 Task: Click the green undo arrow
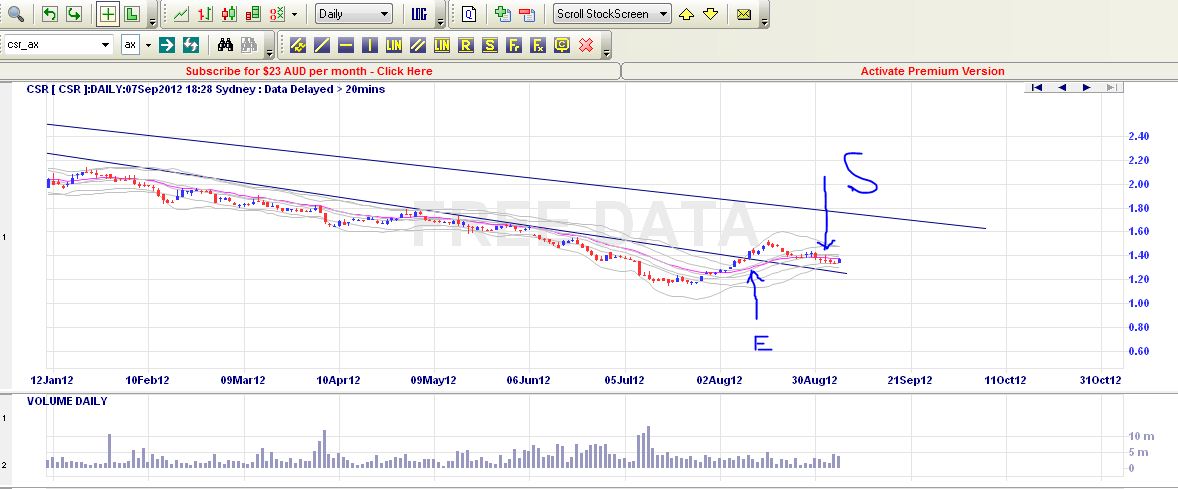click(50, 14)
